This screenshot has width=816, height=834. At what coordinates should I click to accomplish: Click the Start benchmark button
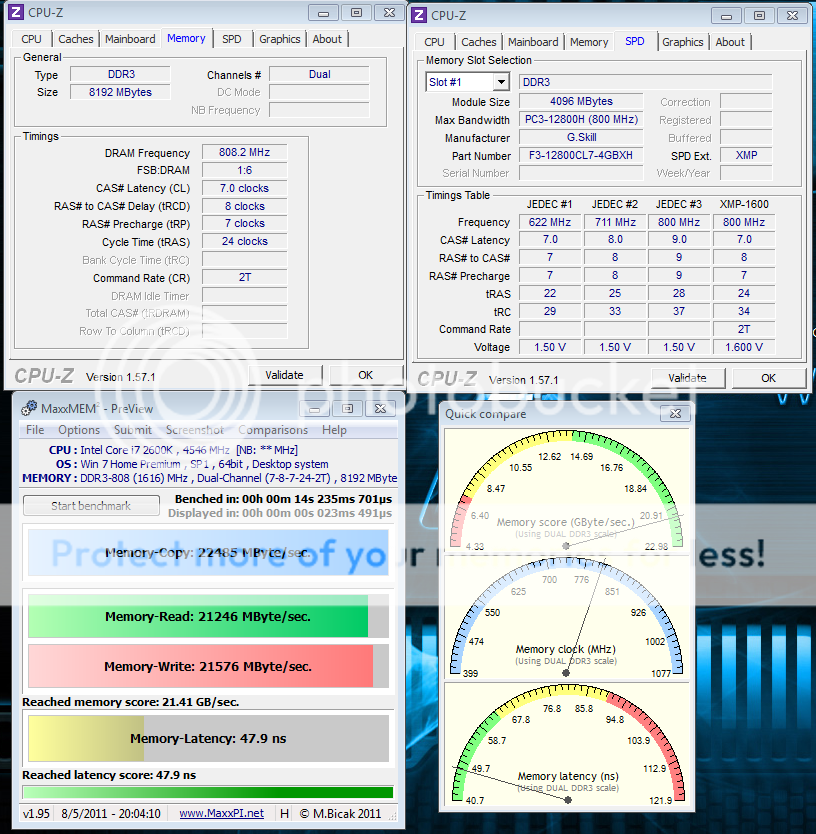tap(91, 506)
